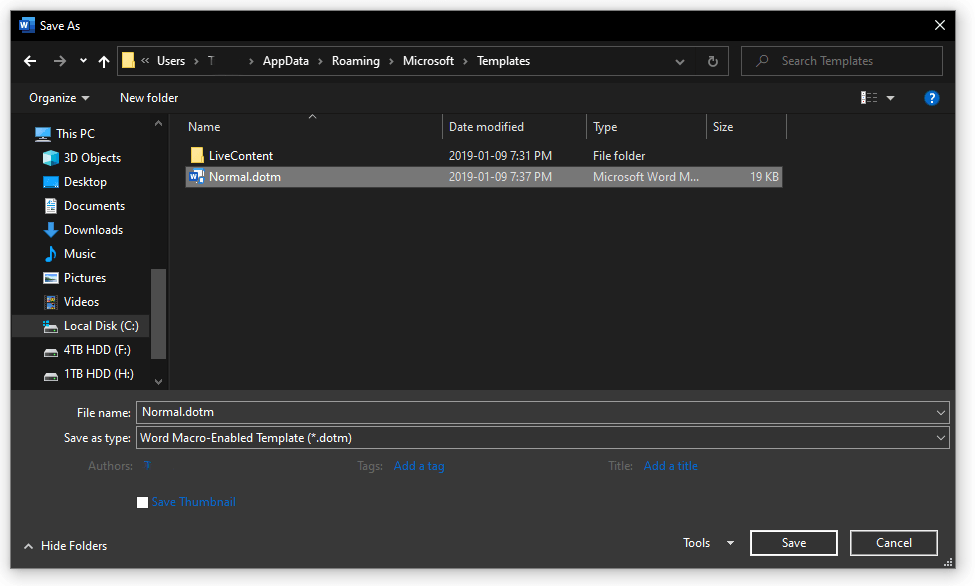Screen dimensions: 975x586
Task: Click the navigation pane scroll down arrow
Action: pos(159,381)
